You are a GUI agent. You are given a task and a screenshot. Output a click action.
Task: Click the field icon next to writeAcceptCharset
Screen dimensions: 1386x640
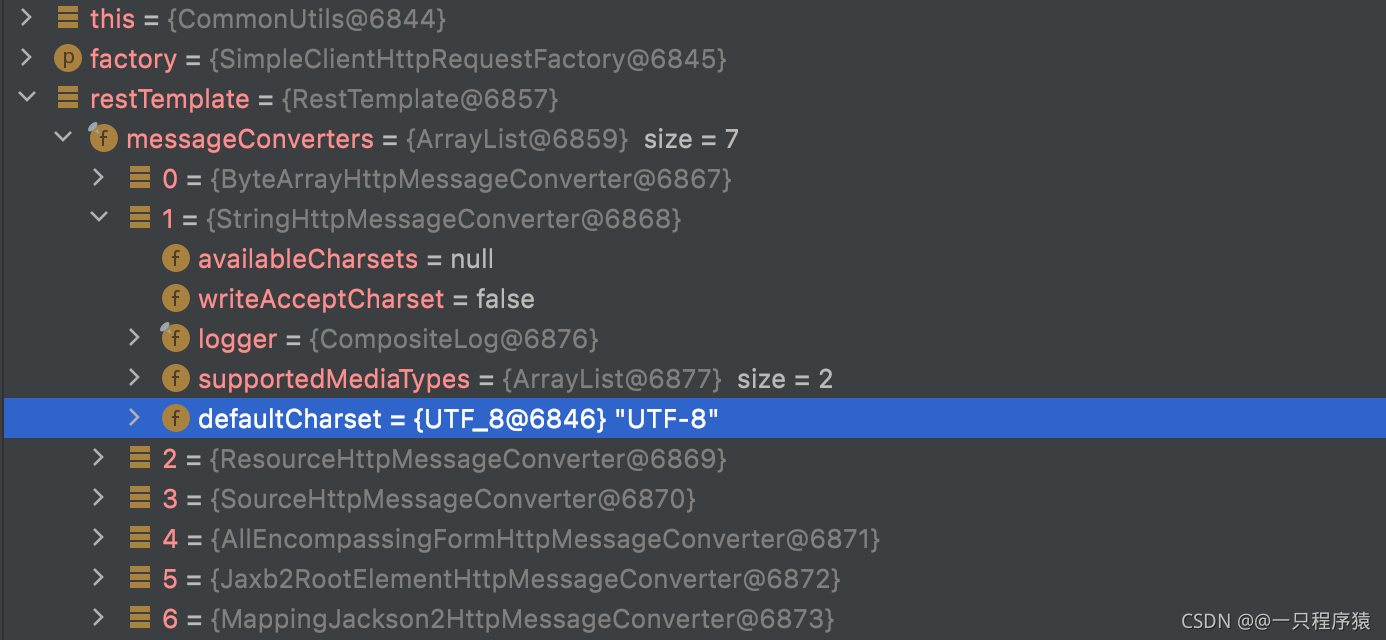tap(176, 298)
